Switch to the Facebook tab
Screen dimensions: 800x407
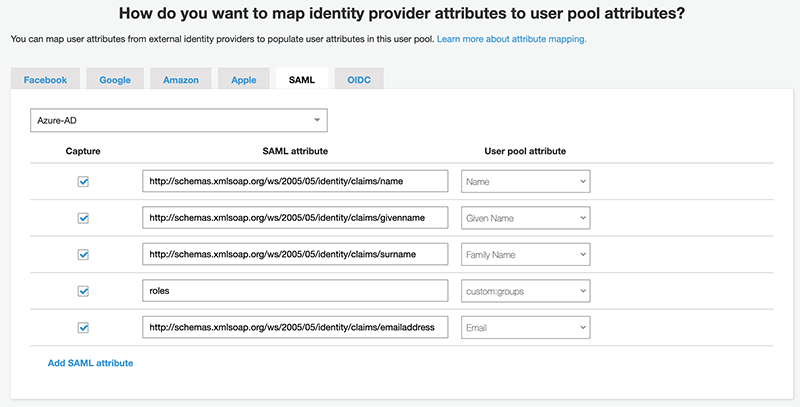(45, 80)
